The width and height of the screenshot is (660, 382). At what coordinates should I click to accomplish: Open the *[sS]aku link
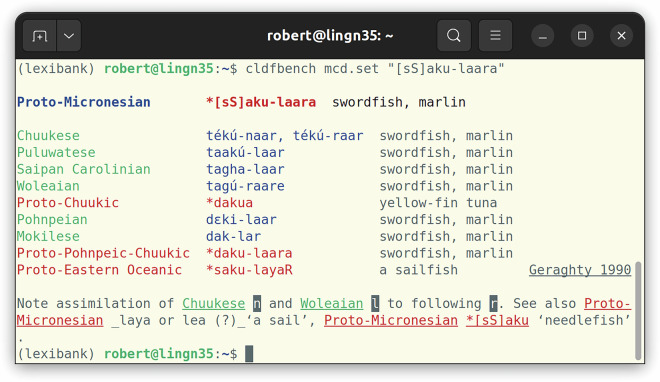pos(497,320)
